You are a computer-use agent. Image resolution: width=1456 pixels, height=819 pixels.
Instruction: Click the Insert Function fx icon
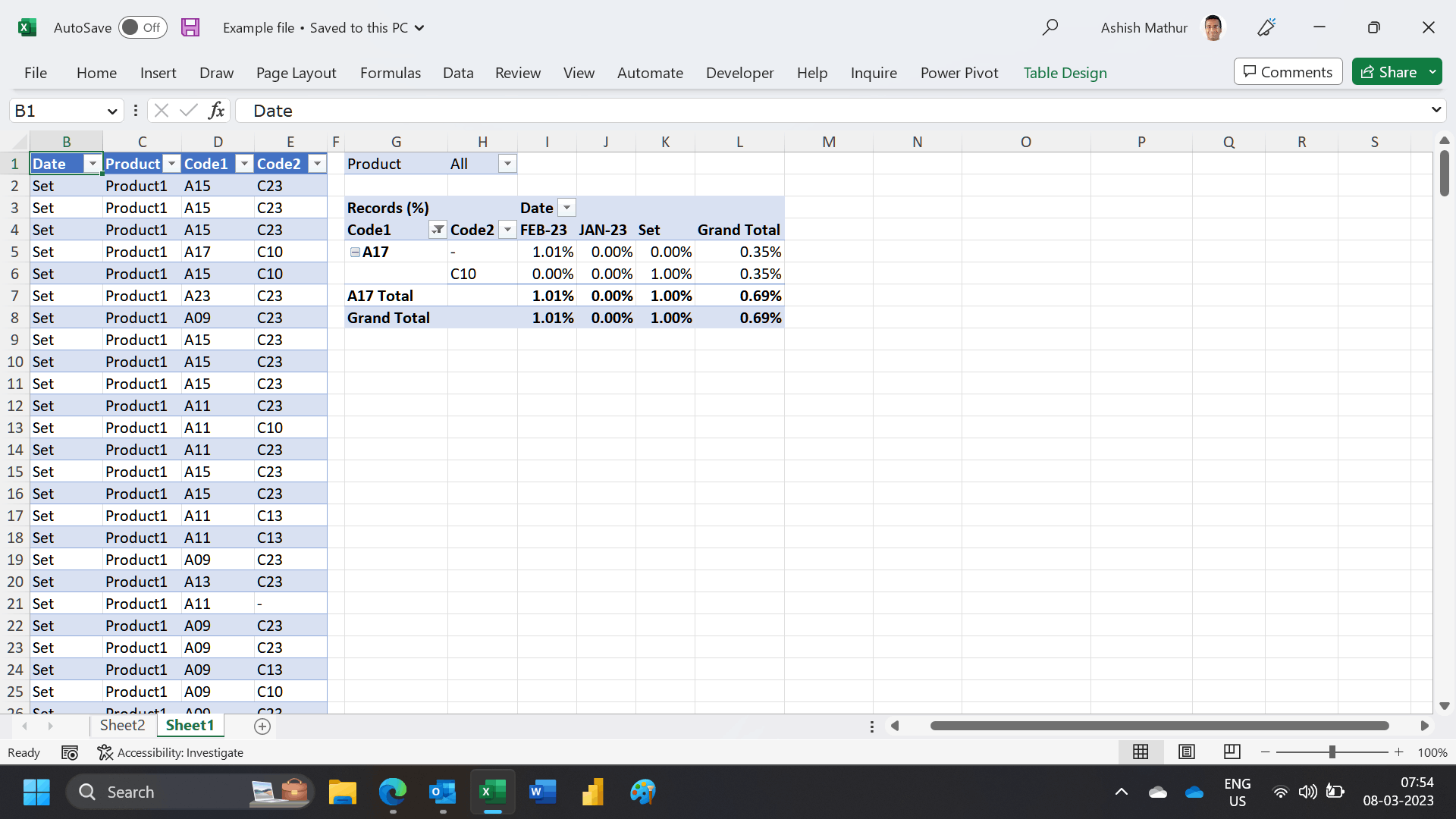(217, 111)
